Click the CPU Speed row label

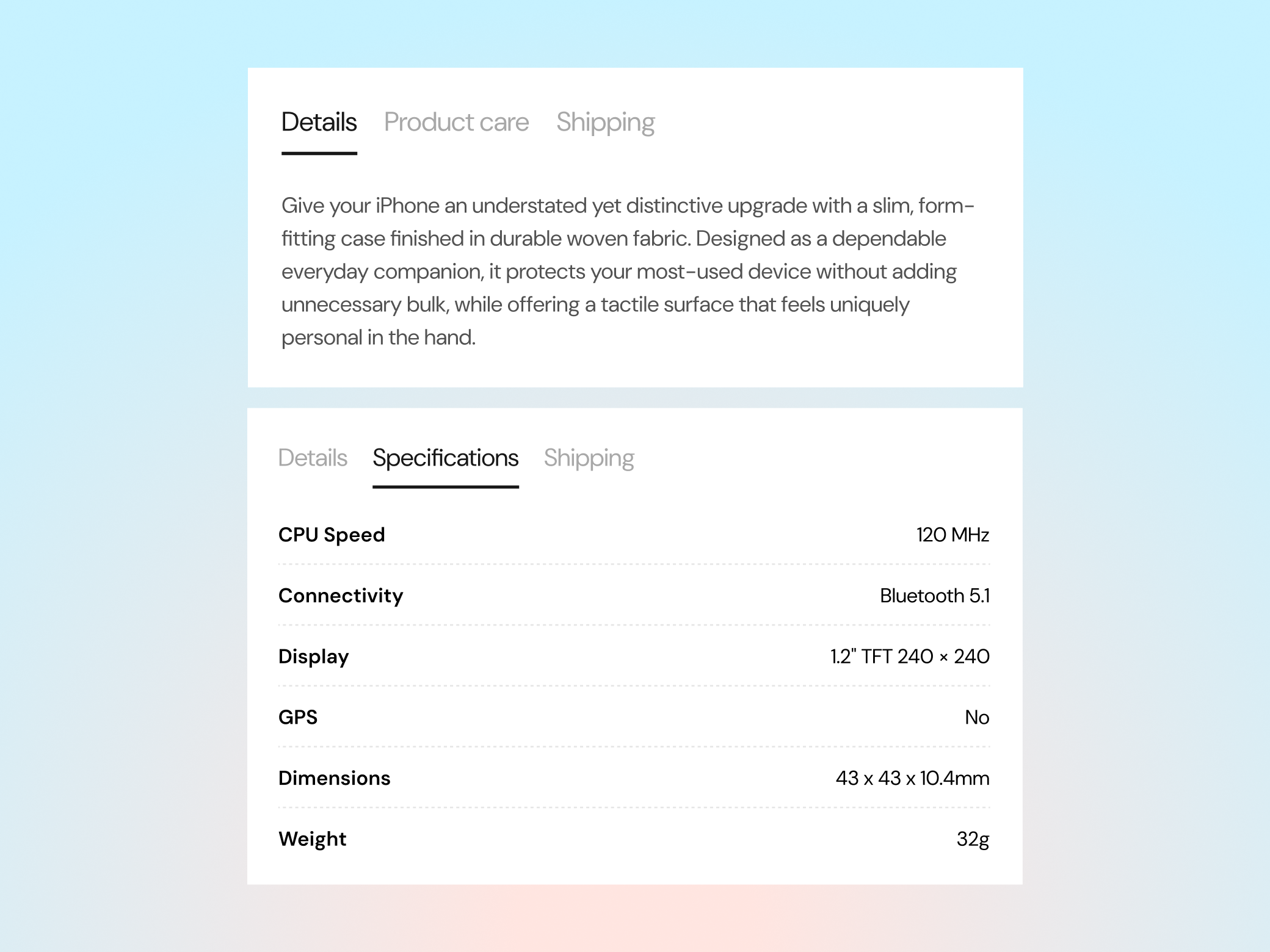click(332, 535)
